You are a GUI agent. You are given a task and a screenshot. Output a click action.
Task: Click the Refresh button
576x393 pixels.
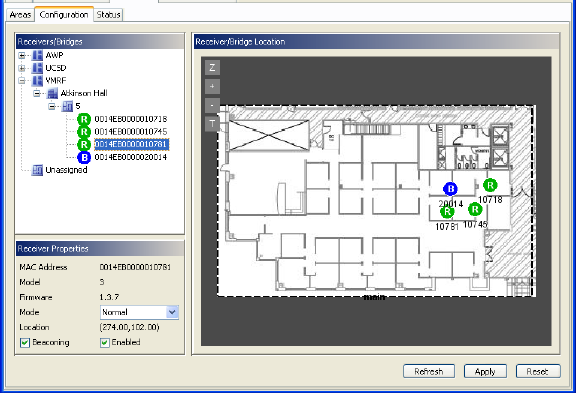point(429,371)
